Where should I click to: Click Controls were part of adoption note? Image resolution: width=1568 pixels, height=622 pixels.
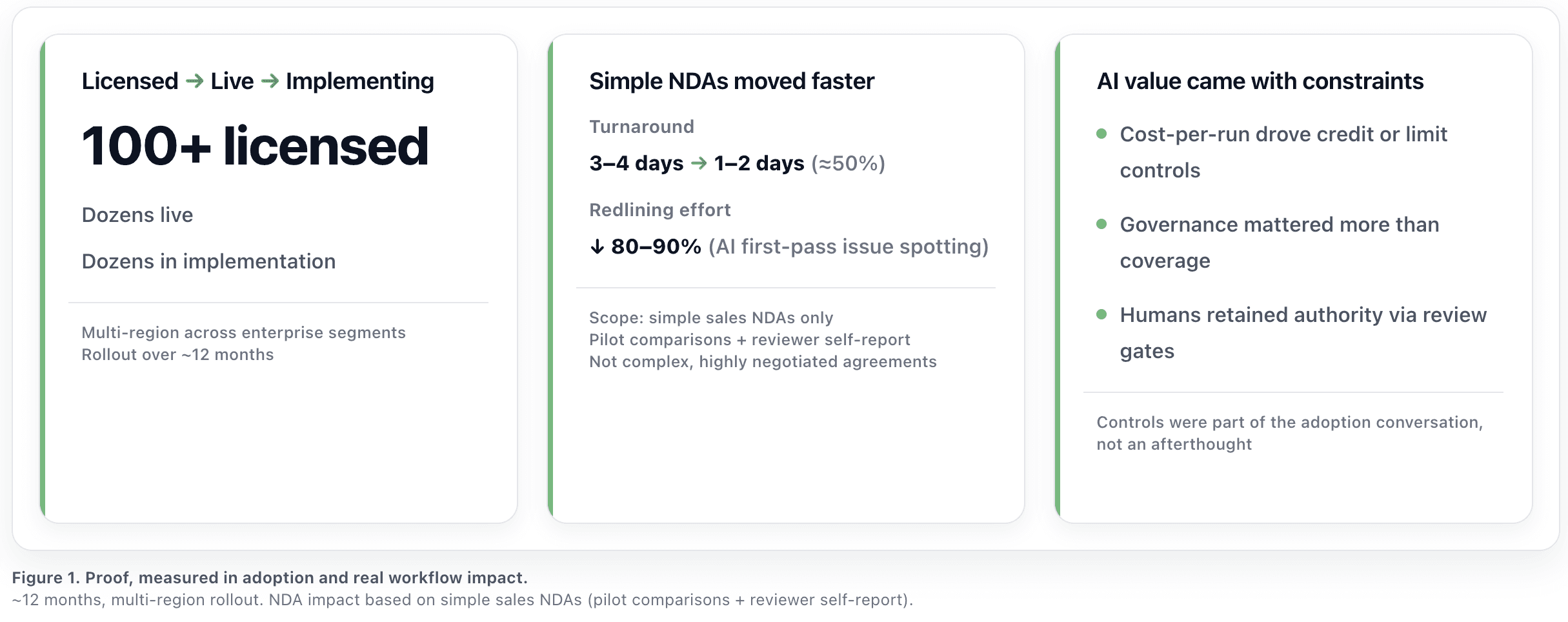[x=1289, y=433]
